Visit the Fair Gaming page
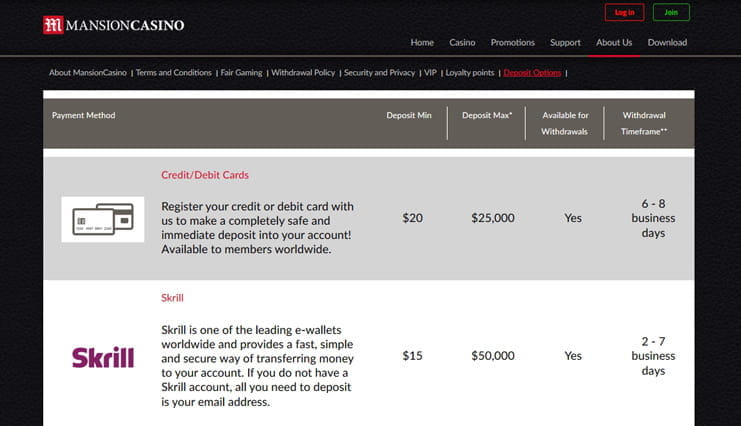Viewport: 741px width, 426px height. pyautogui.click(x=241, y=73)
